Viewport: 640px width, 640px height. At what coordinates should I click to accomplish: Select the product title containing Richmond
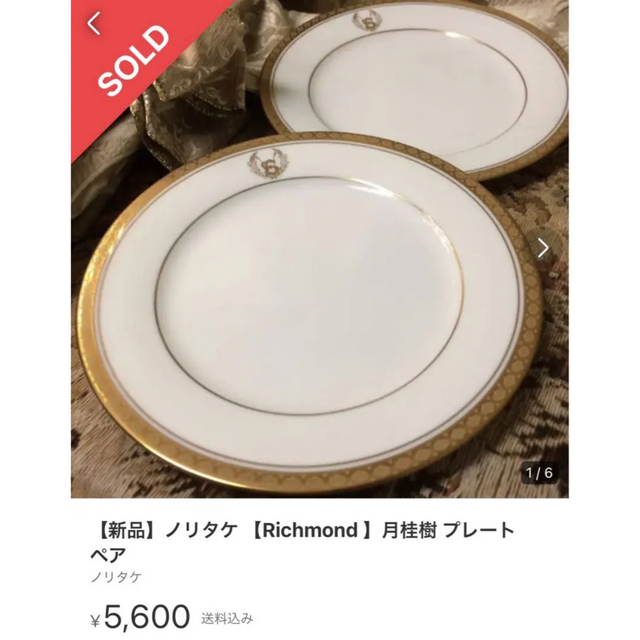pyautogui.click(x=302, y=542)
